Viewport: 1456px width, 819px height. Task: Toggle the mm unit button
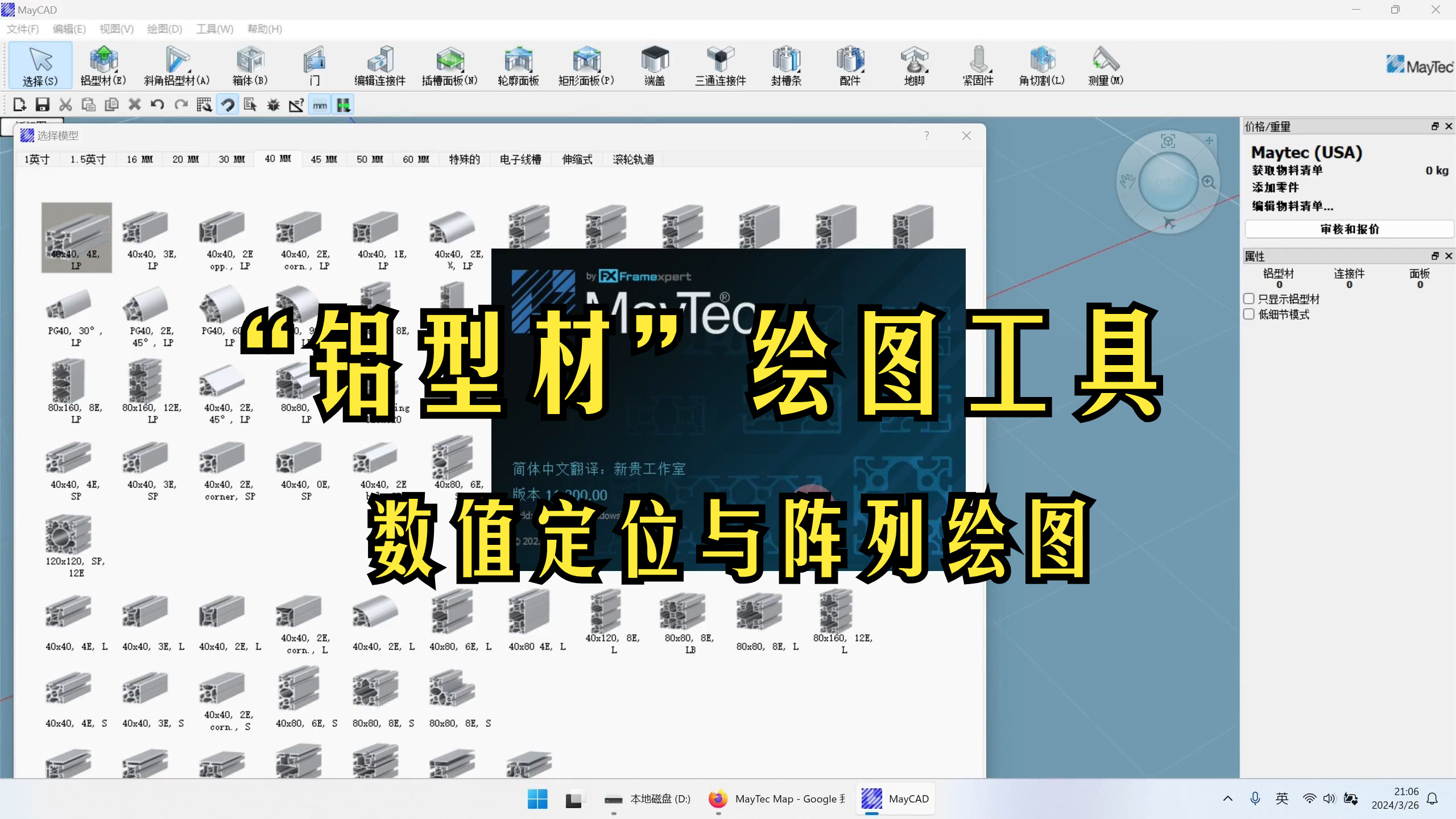(x=320, y=104)
